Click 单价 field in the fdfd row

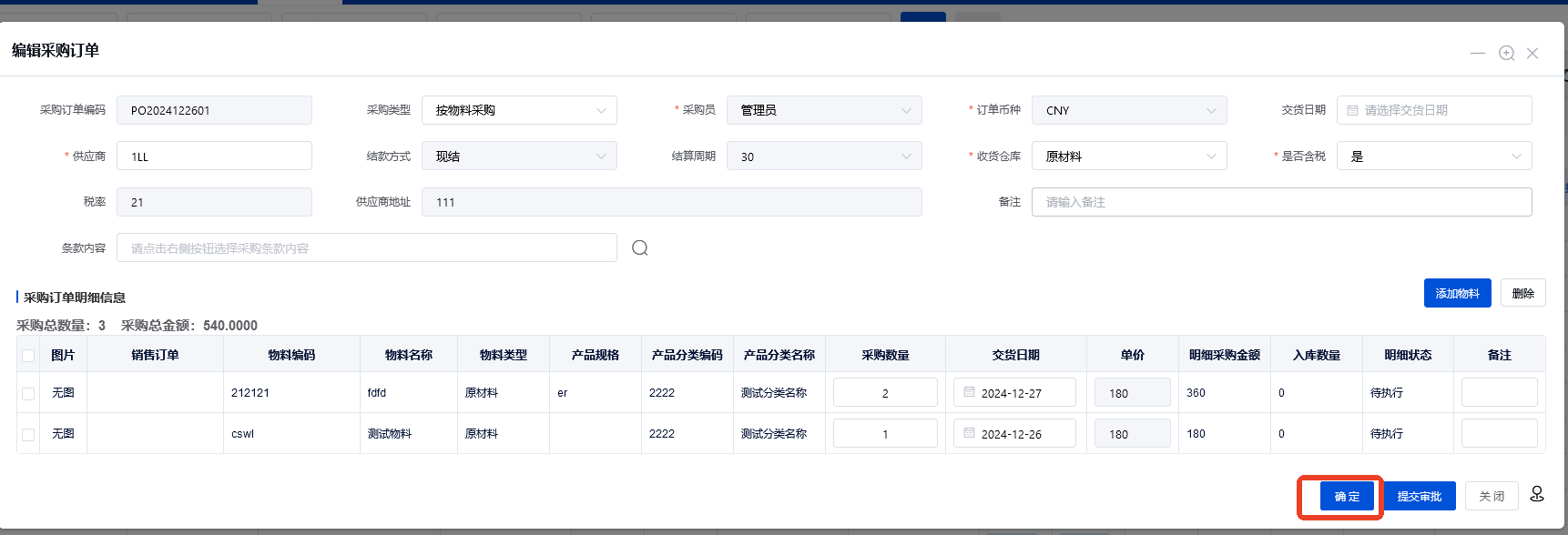click(x=1132, y=392)
